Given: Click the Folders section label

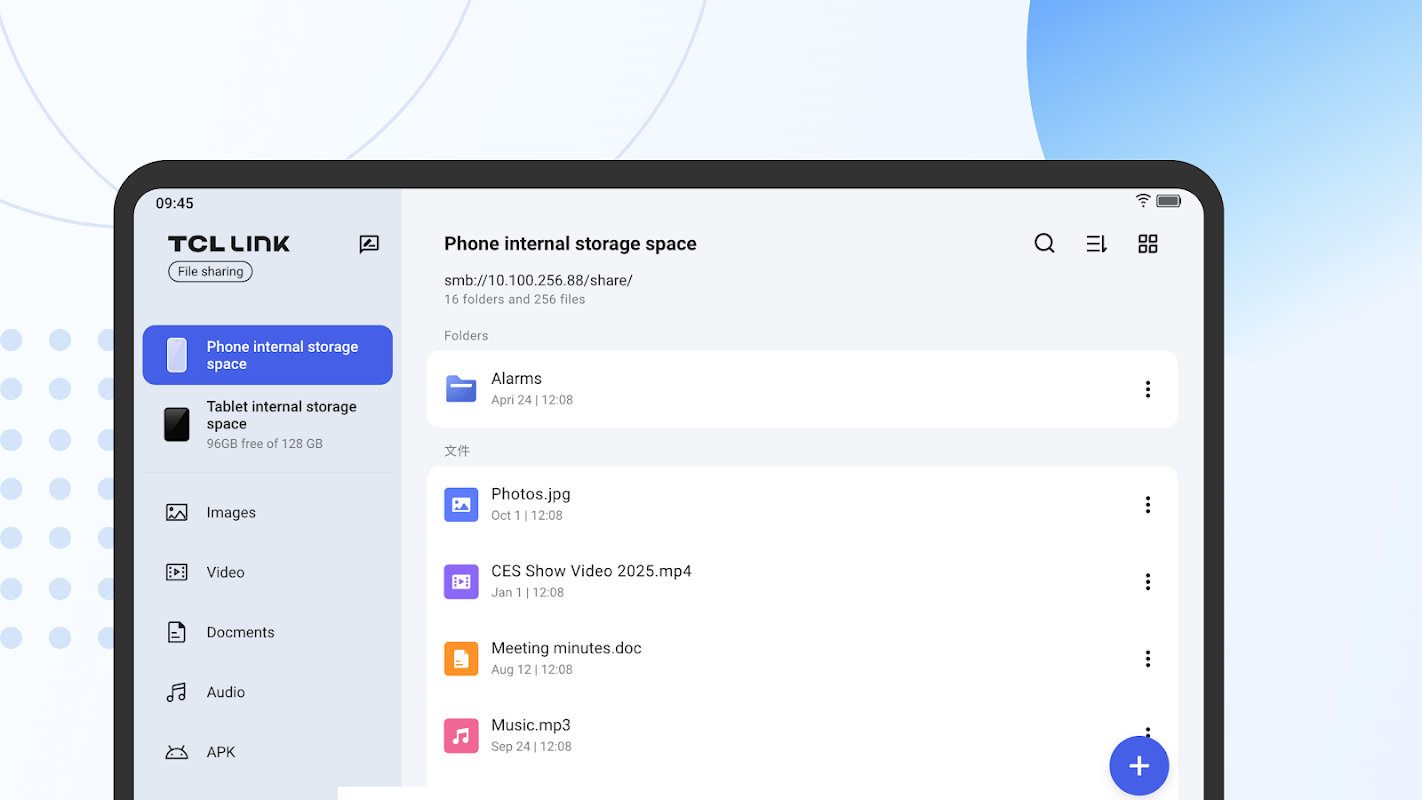Looking at the screenshot, I should pyautogui.click(x=466, y=336).
